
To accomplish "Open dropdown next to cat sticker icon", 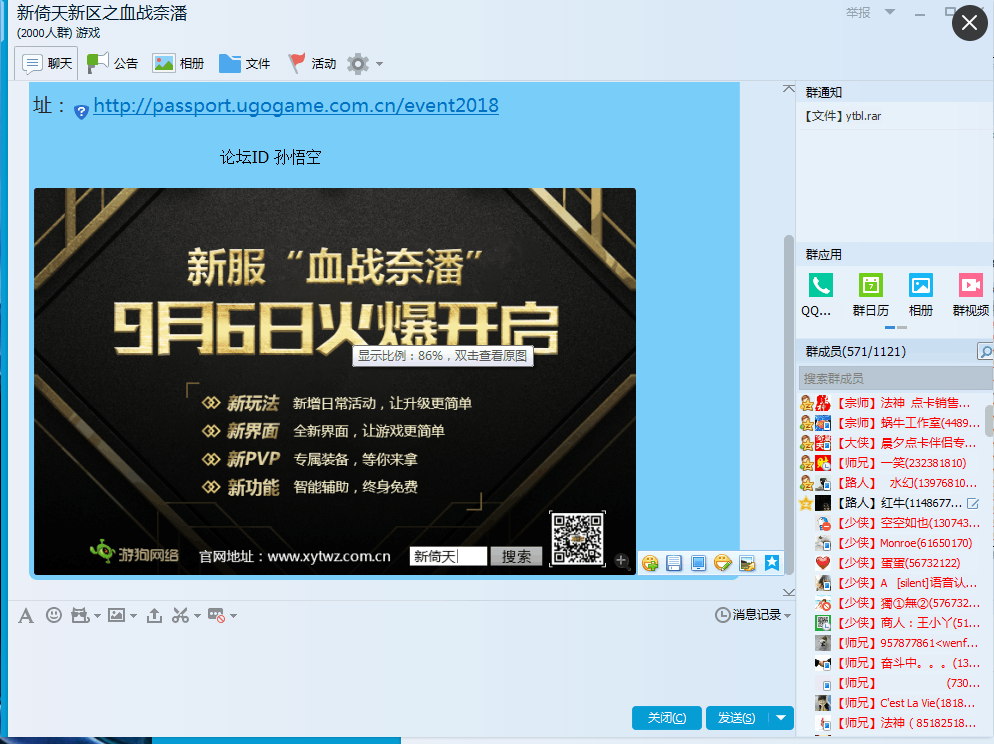I will [97, 616].
